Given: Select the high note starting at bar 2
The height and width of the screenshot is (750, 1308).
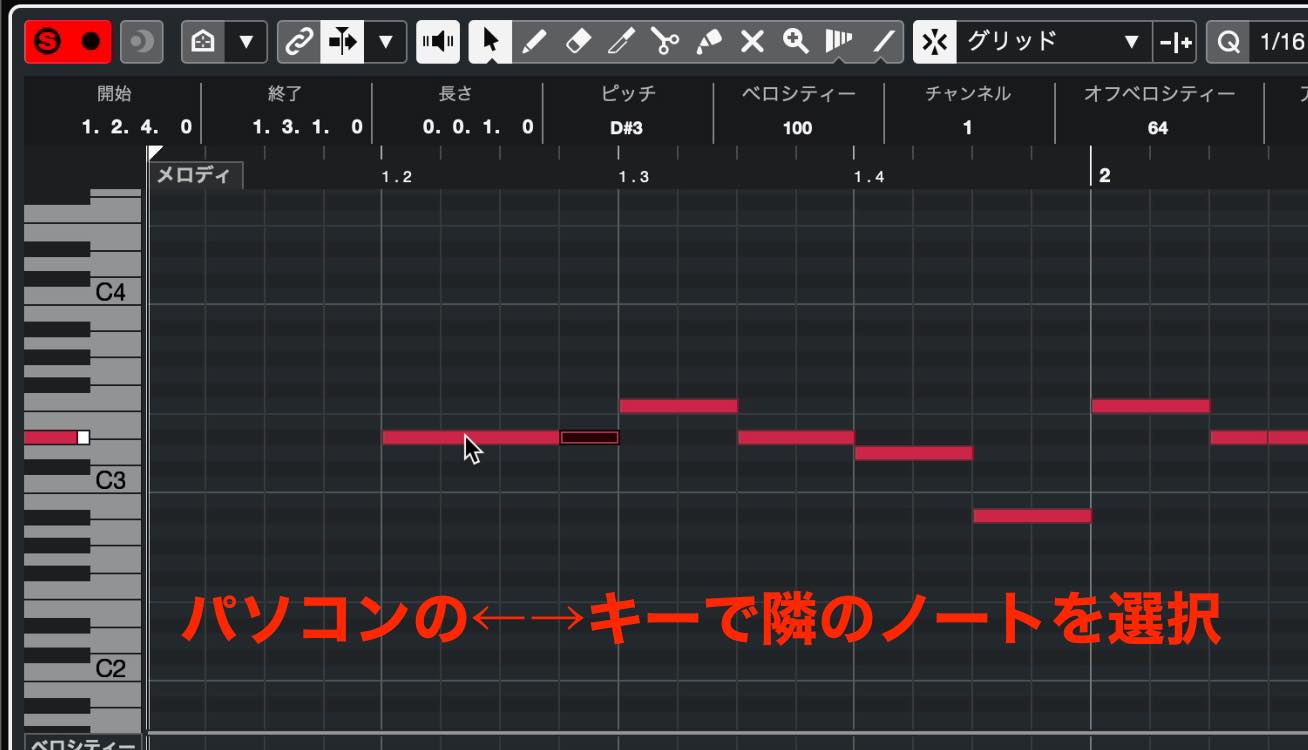Looking at the screenshot, I should click(x=1151, y=406).
